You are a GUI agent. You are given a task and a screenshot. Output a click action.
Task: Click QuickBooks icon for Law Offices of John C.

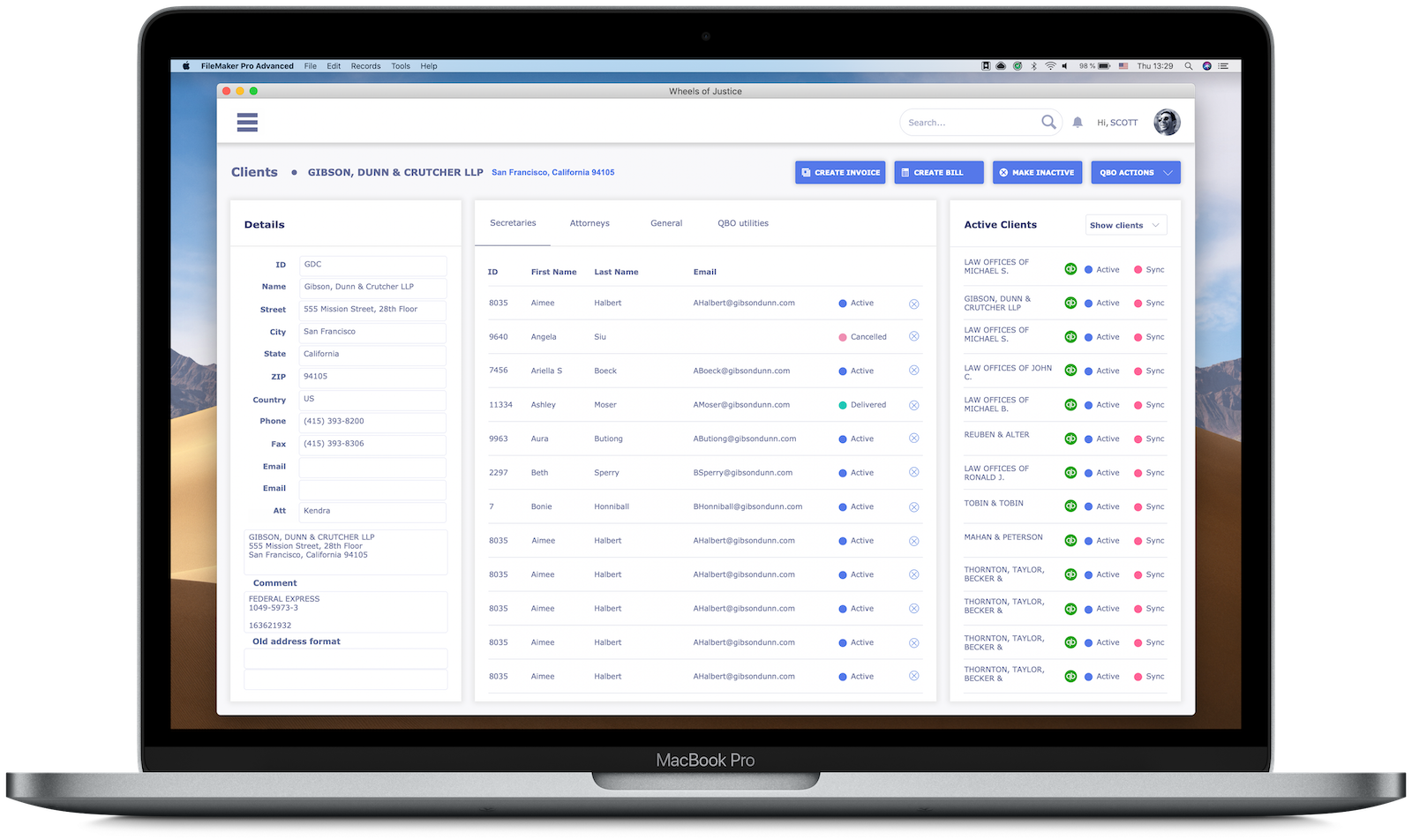tap(1070, 371)
